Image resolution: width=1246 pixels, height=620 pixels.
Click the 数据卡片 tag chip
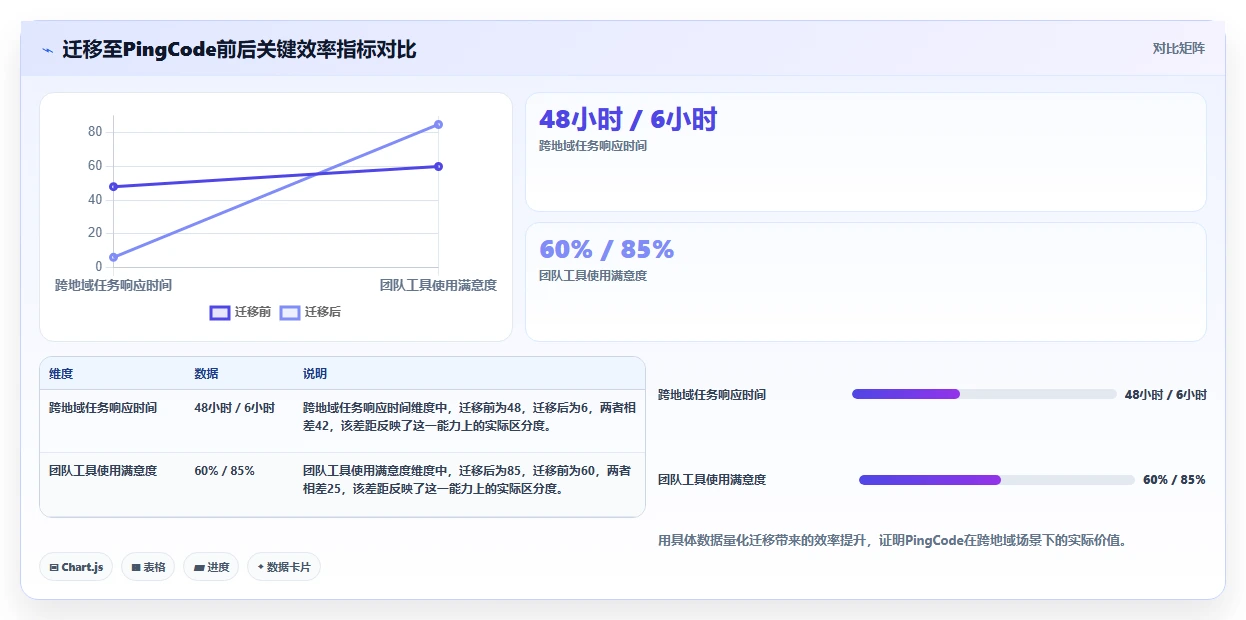(x=284, y=567)
